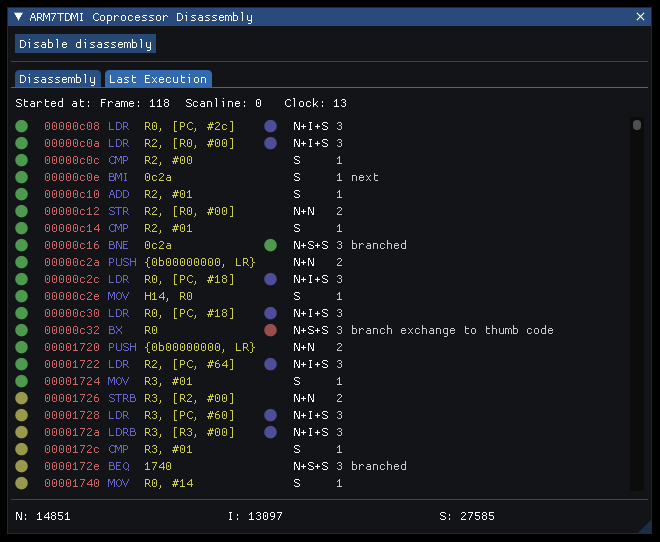
Task: Click the I: 13097 counter
Action: point(255,516)
